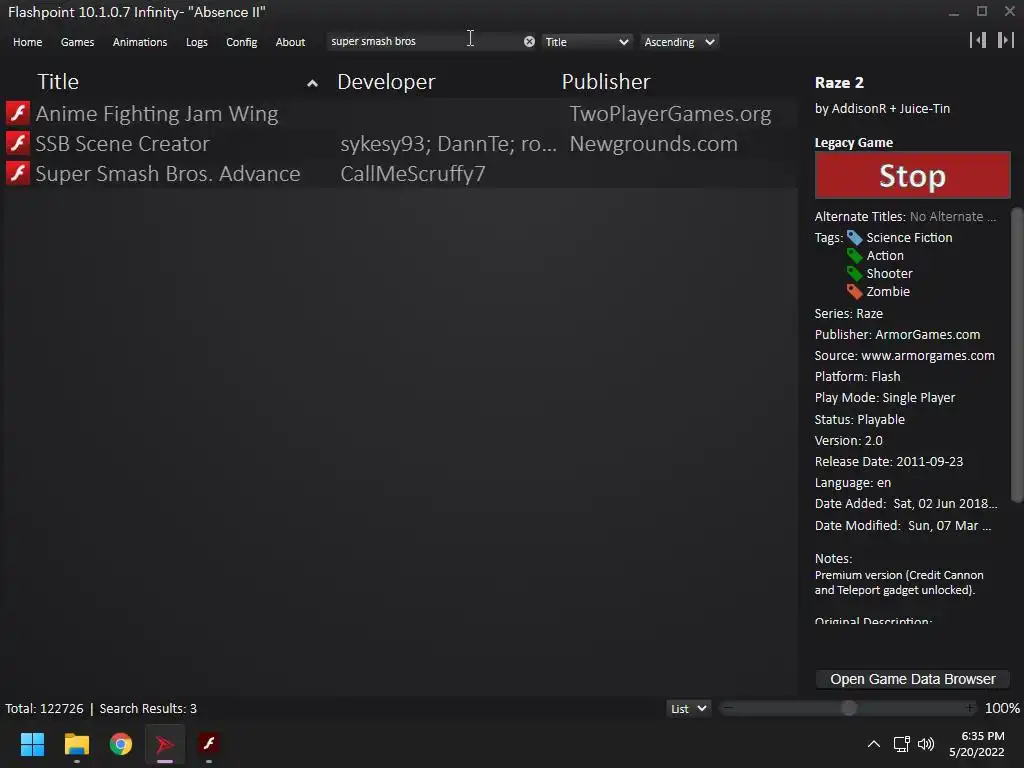Image resolution: width=1024 pixels, height=768 pixels.
Task: Click the Shooter tag text
Action: (889, 274)
